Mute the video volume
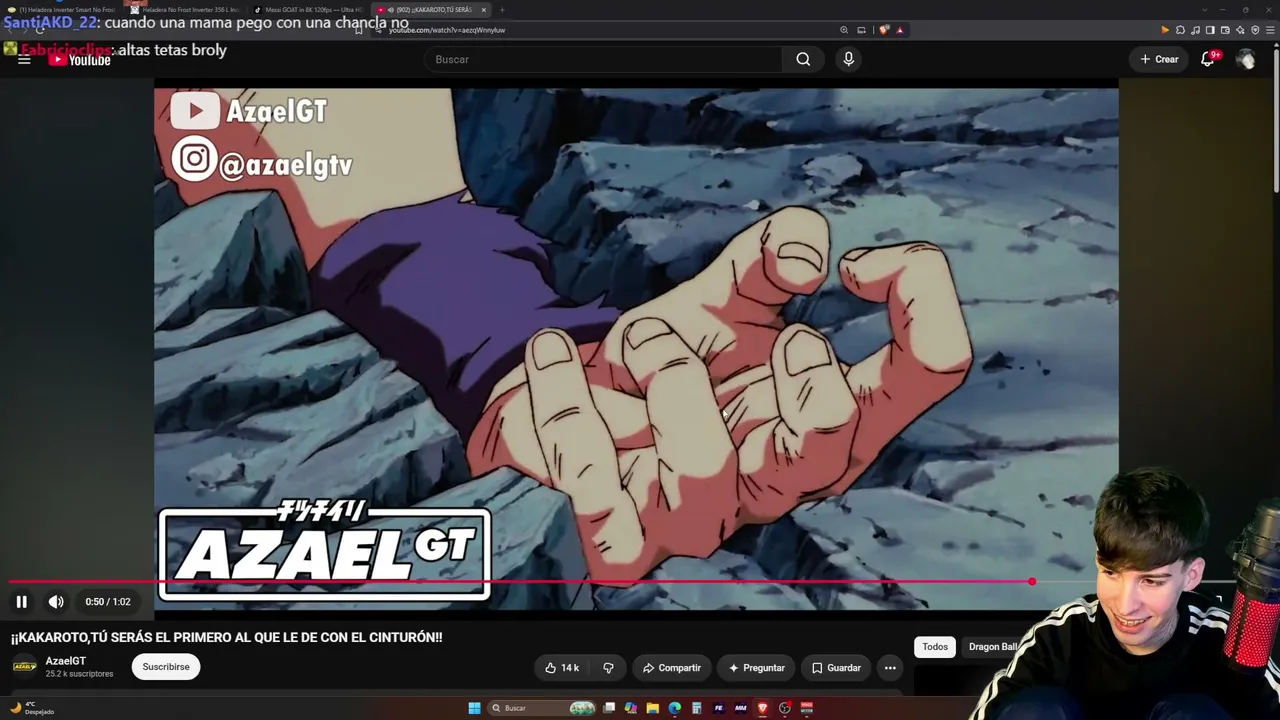Image resolution: width=1280 pixels, height=720 pixels. (56, 602)
